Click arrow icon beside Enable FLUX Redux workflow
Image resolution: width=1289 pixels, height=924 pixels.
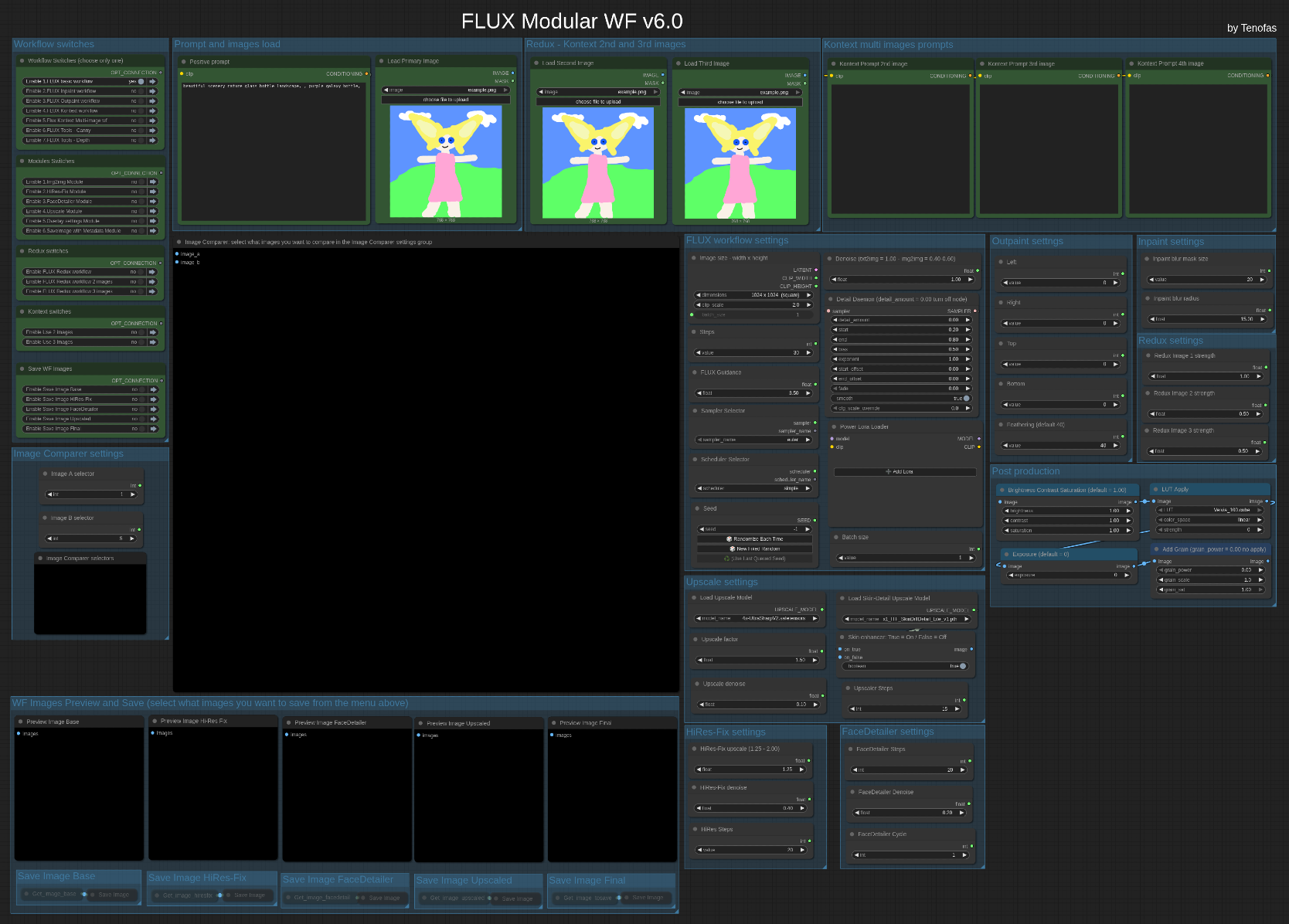point(152,272)
